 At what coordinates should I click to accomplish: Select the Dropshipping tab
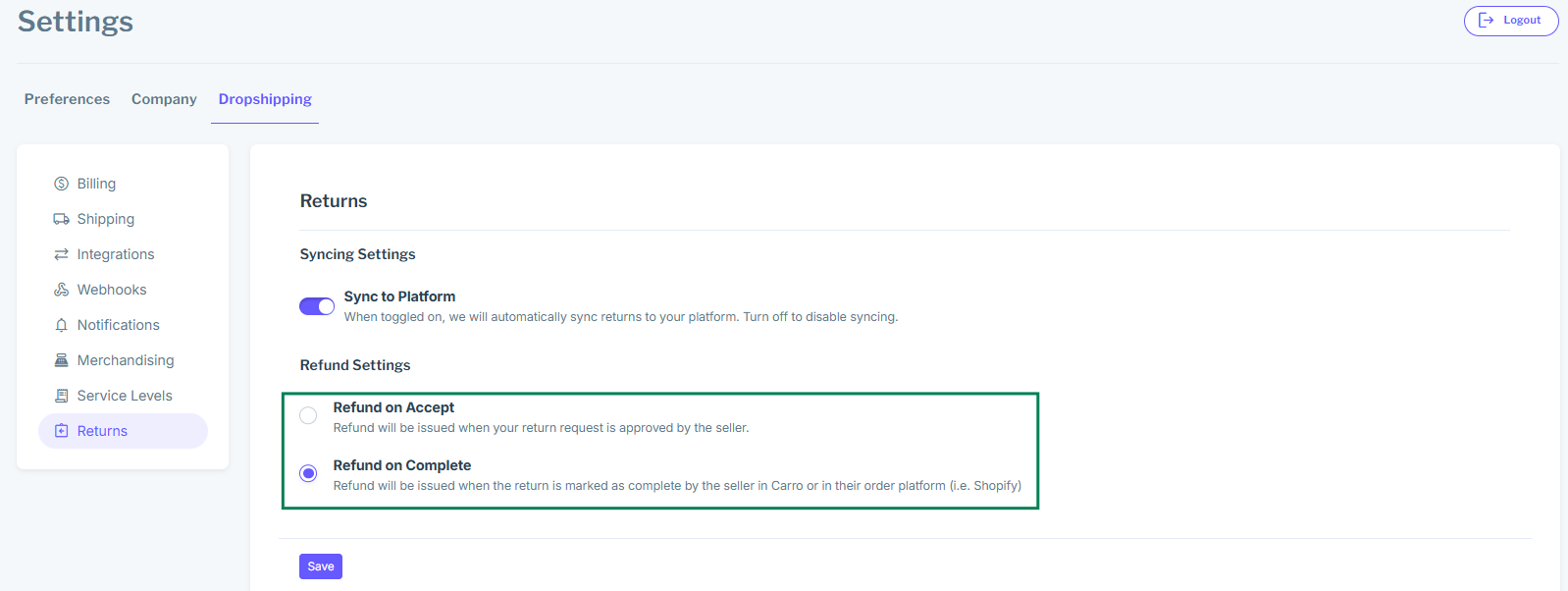tap(265, 99)
